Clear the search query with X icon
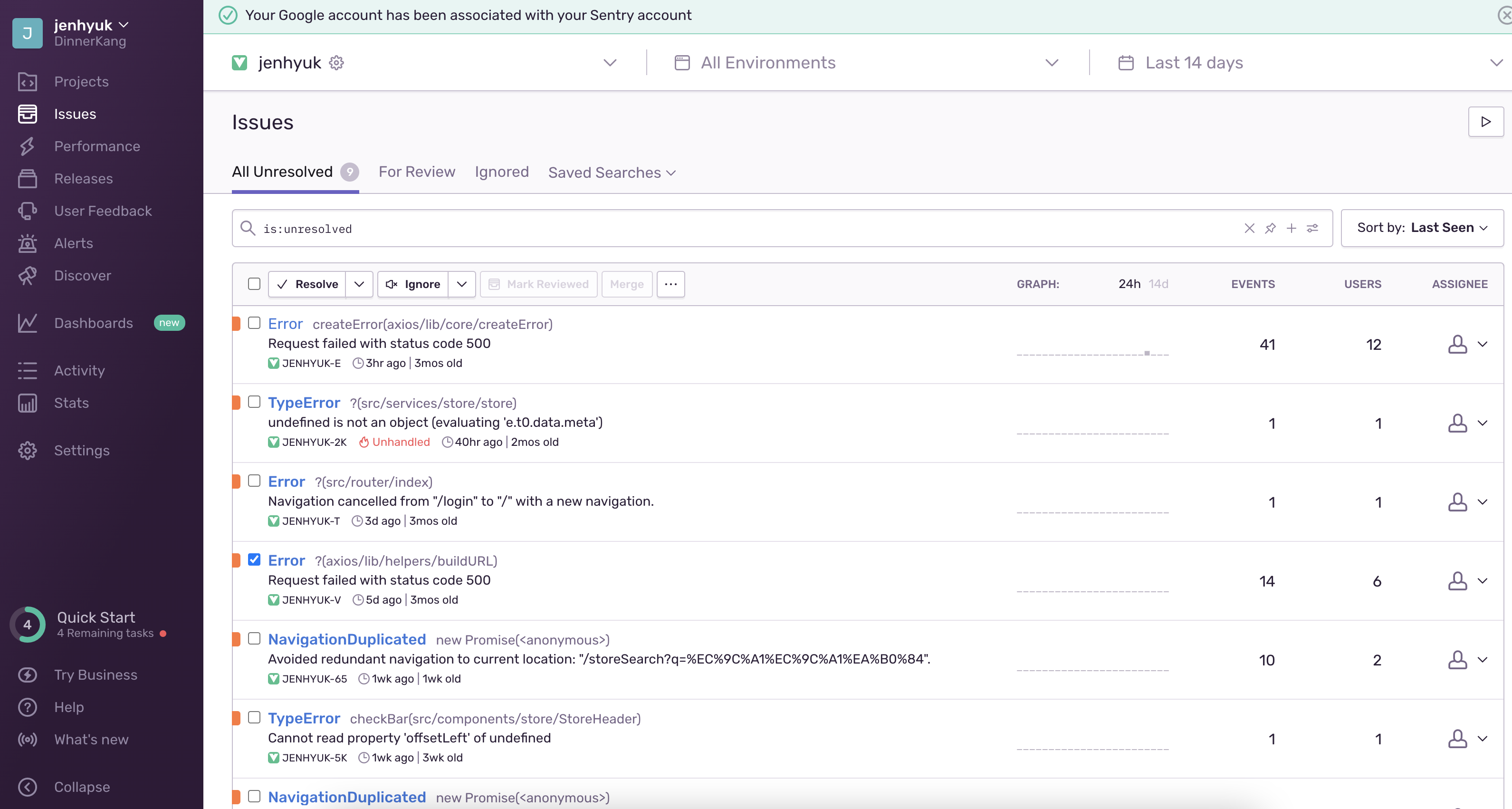1512x809 pixels. (1249, 228)
